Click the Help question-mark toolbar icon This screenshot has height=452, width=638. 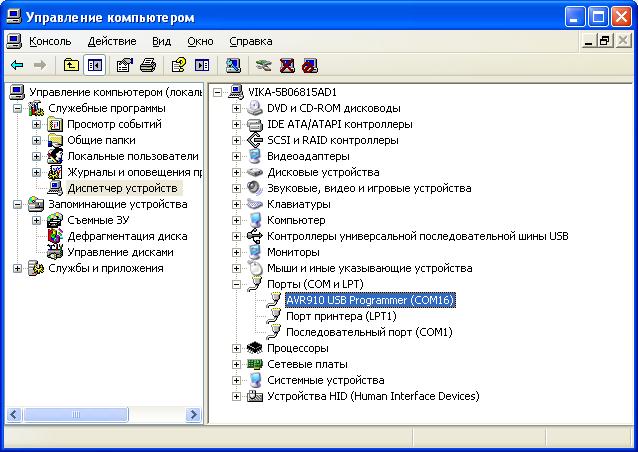tap(179, 65)
